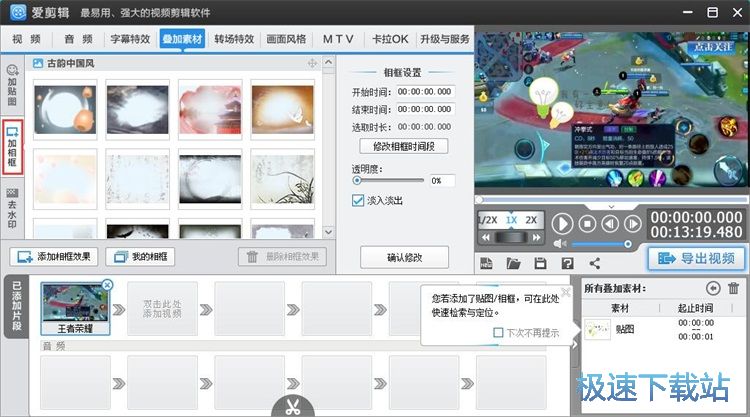Click the trash icon in overlay materials panel
The image size is (750, 417).
point(733,288)
